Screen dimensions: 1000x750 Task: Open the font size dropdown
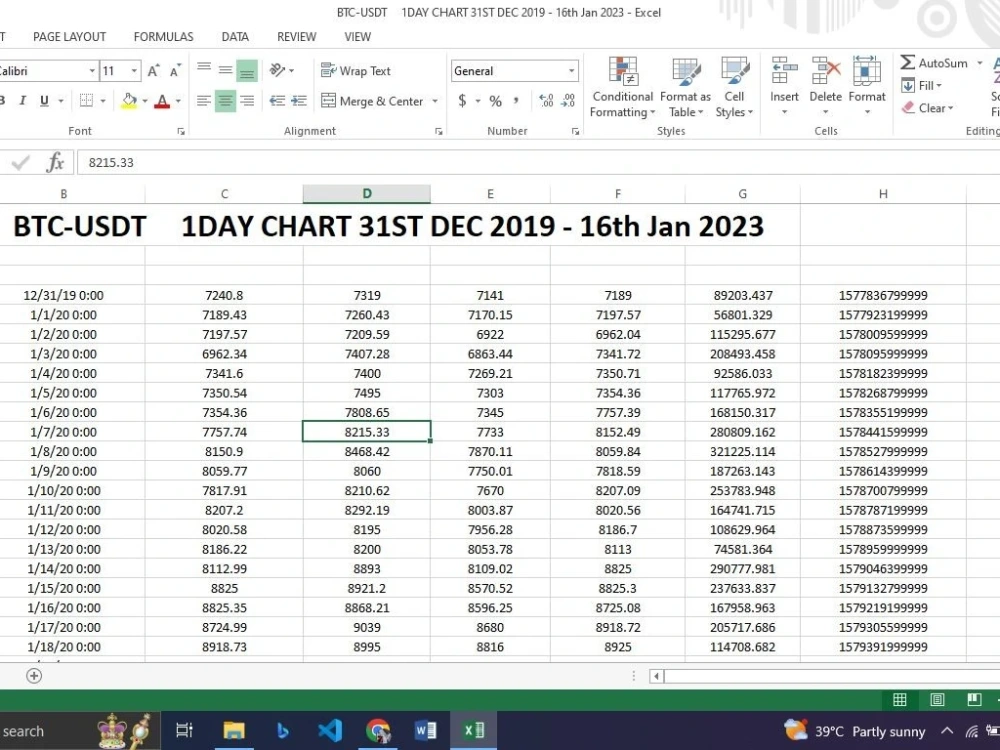134,71
